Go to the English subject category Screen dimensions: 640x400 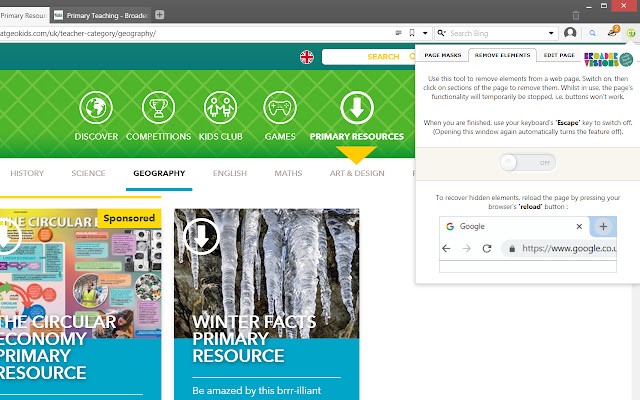(230, 173)
